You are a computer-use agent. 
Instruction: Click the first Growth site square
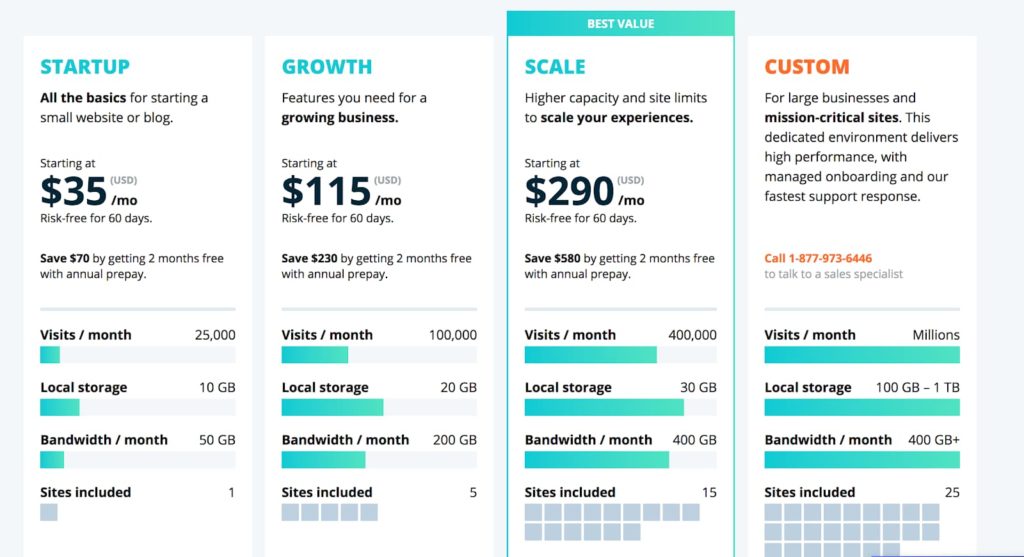[290, 512]
